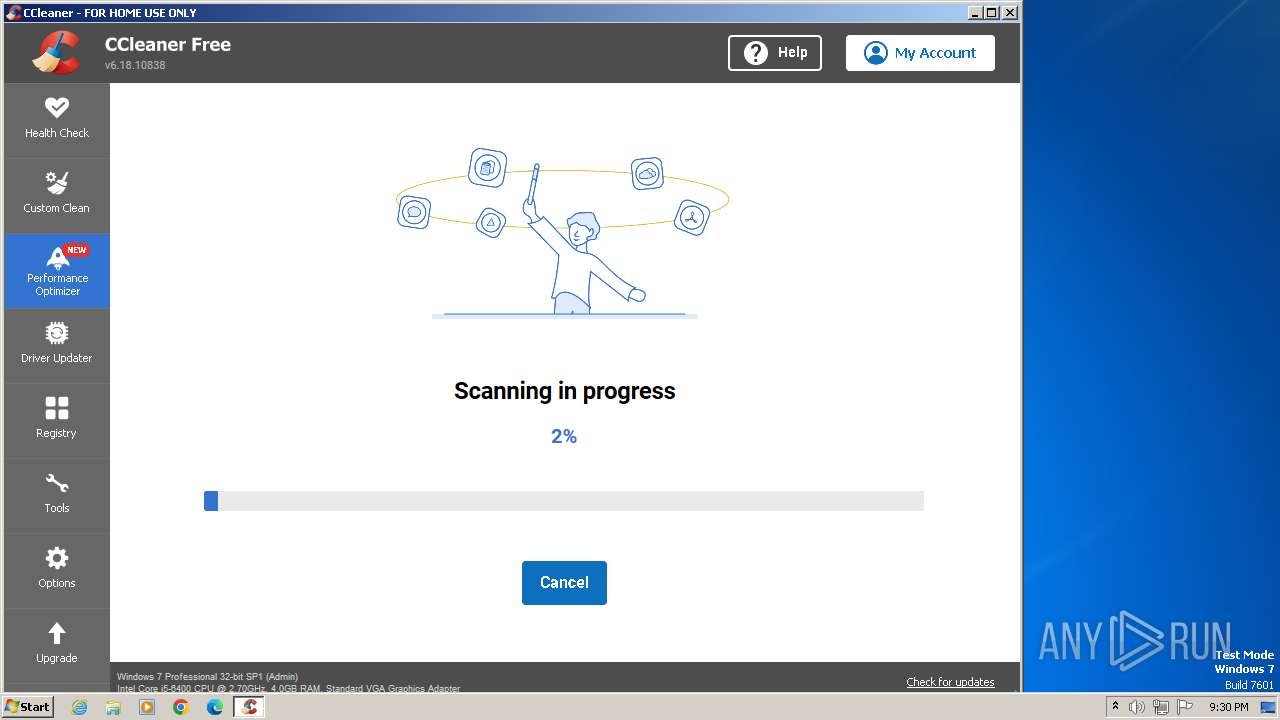
Task: Open the Driver Updater section
Action: pos(57,345)
